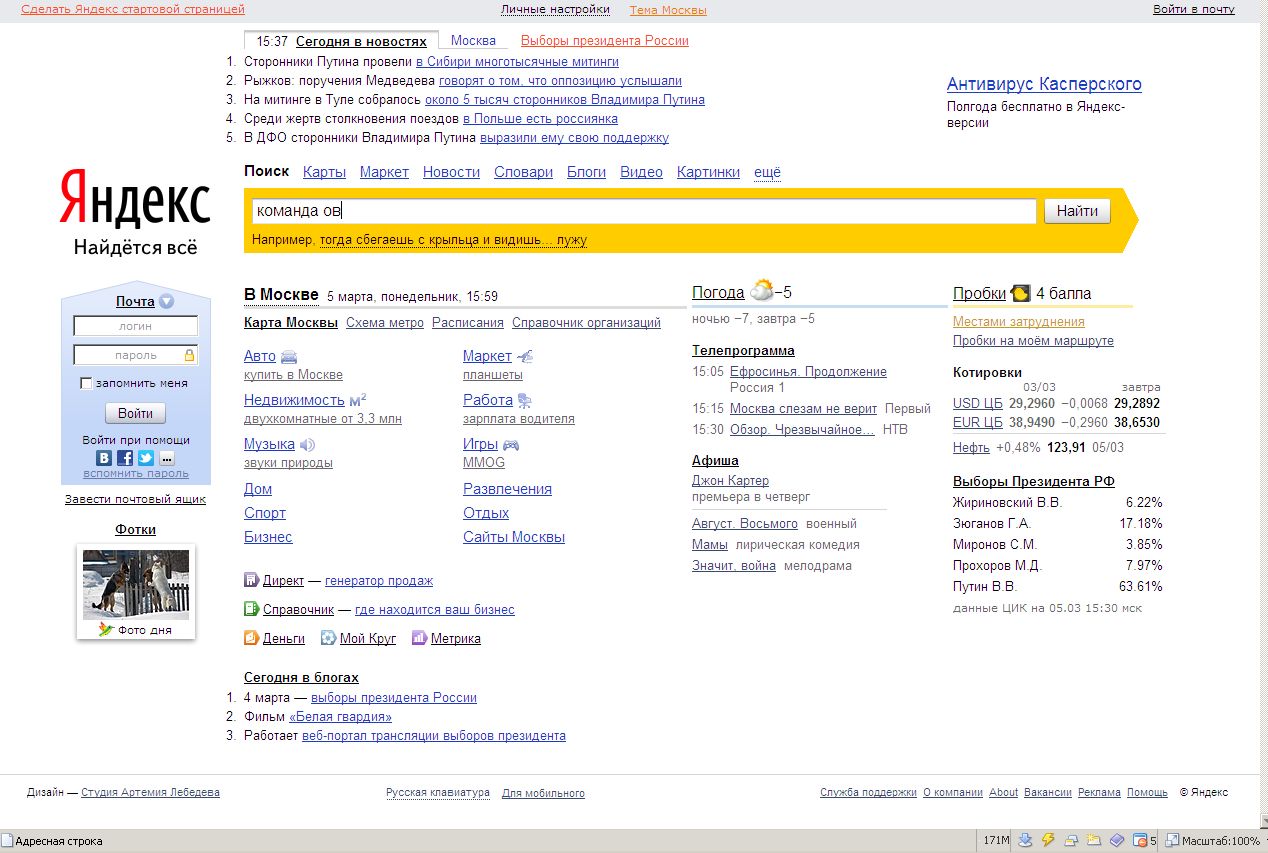Open downloads arrow icon in status bar
1268x853 pixels.
[1025, 840]
